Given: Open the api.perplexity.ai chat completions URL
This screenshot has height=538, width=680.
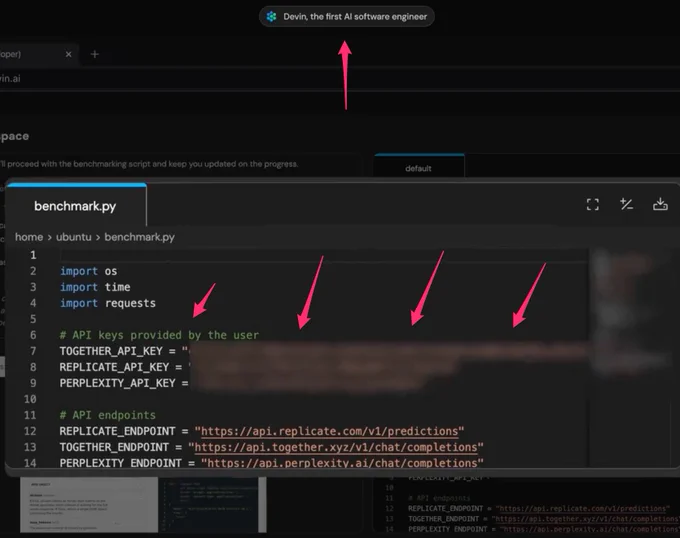Looking at the screenshot, I should [342, 463].
